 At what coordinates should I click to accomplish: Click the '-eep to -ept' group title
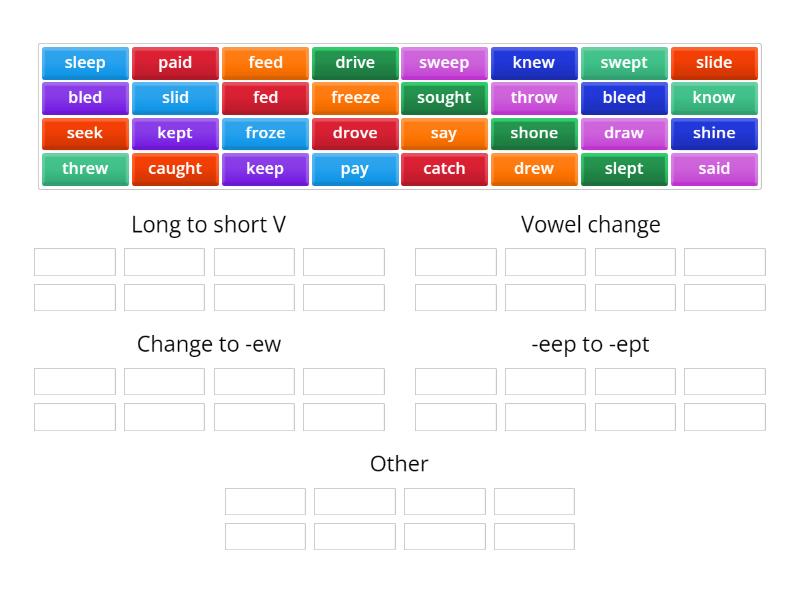coord(588,344)
